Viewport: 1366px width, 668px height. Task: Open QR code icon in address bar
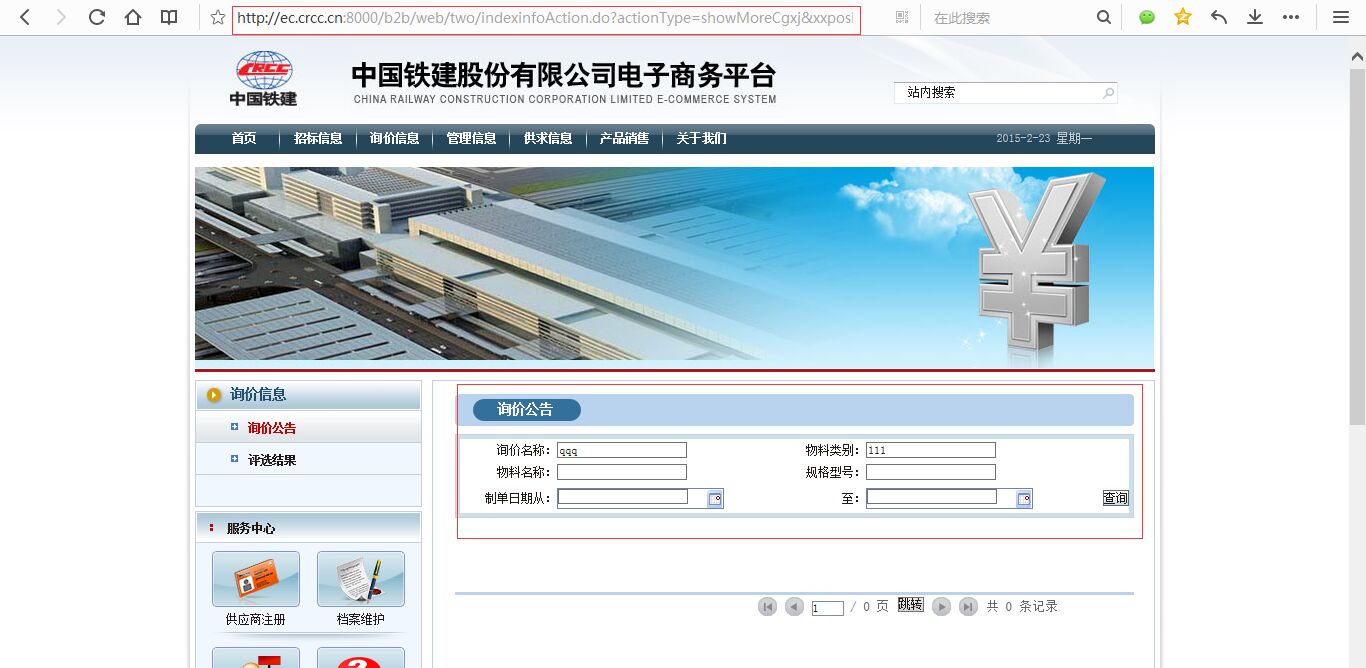(x=902, y=17)
